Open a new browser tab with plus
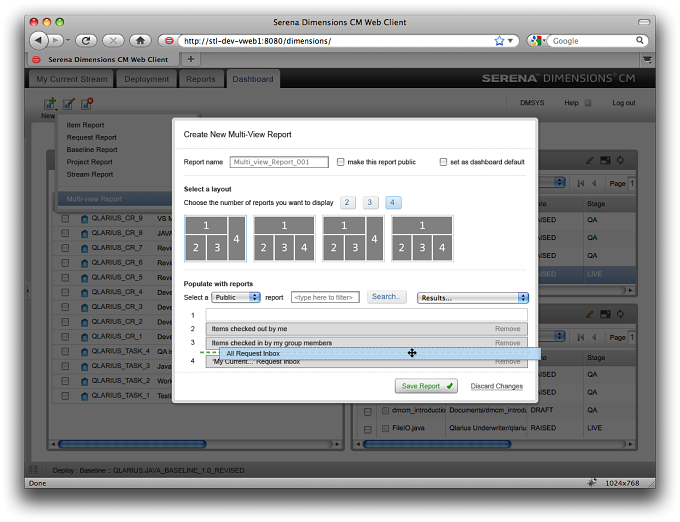Screen dimensions: 680x522 point(190,59)
